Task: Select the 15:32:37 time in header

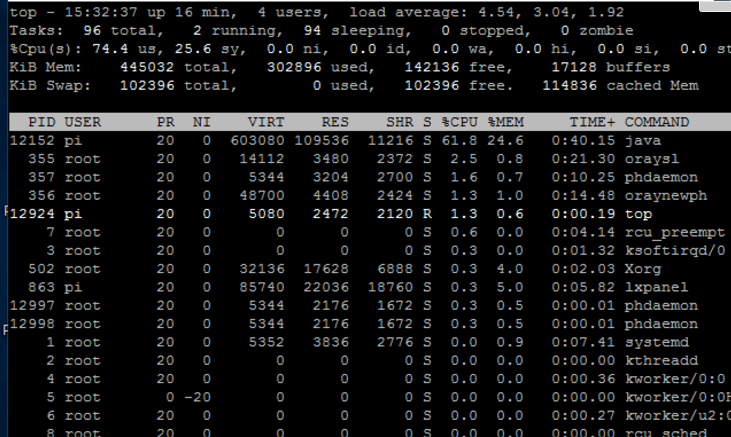Action: coord(100,12)
